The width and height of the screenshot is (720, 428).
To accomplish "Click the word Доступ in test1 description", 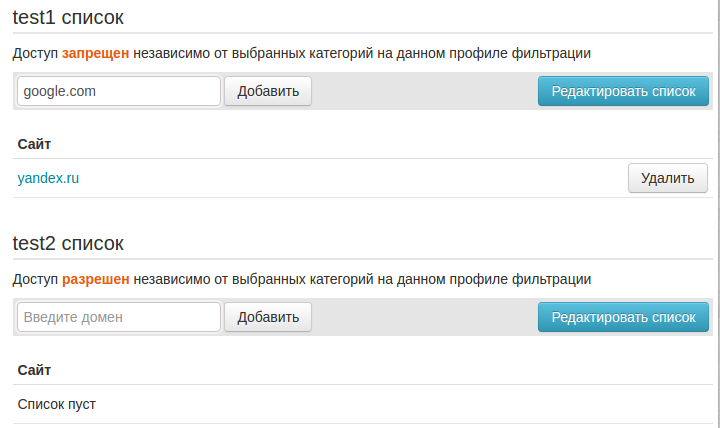I will pyautogui.click(x=35, y=53).
